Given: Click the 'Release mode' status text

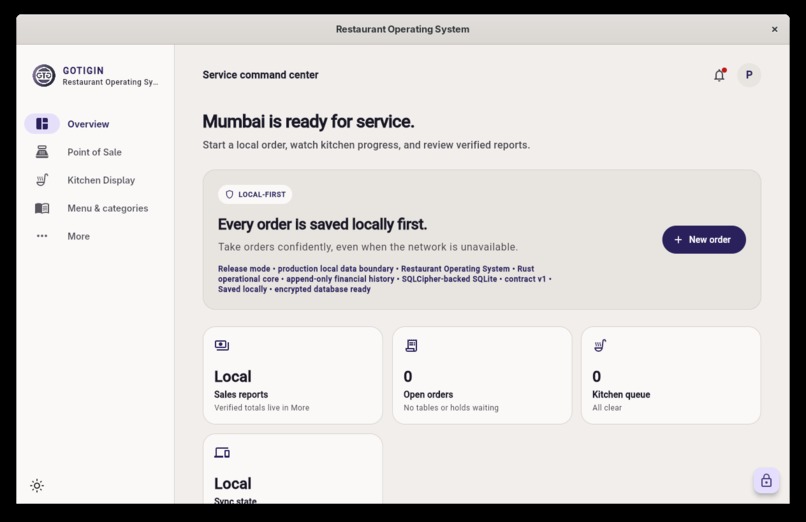Looking at the screenshot, I should point(244,269).
